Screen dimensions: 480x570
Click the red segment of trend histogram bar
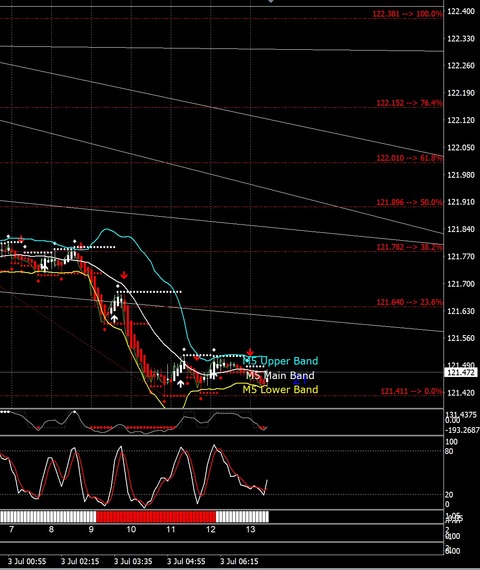pos(156,517)
